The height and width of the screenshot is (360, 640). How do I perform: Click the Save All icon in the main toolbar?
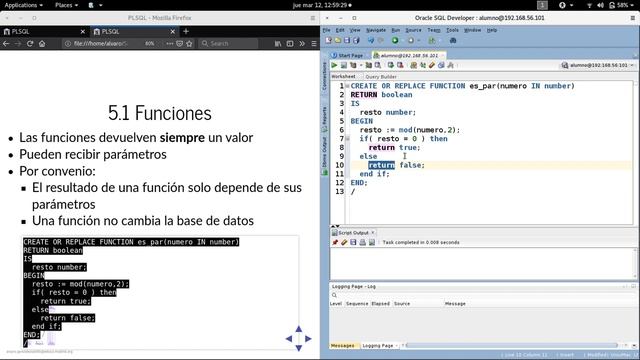pyautogui.click(x=356, y=40)
